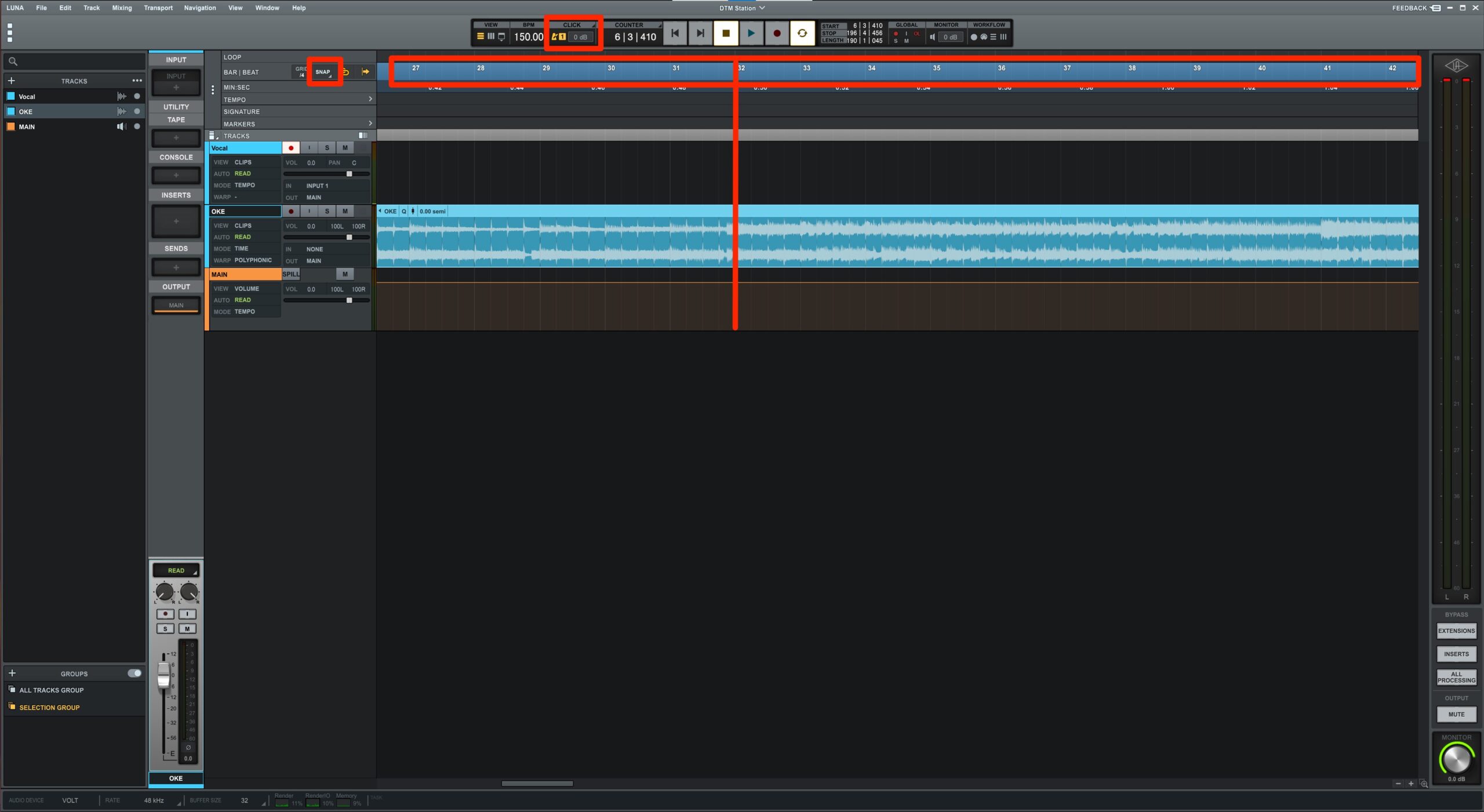Open the track browser search icon

click(x=13, y=61)
